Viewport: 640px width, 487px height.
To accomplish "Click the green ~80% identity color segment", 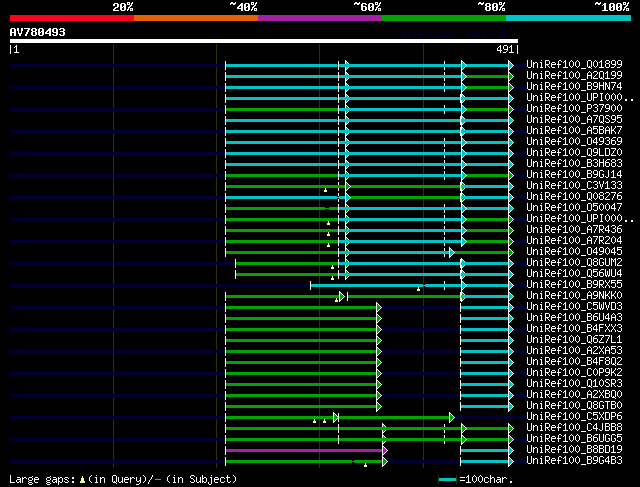I will pyautogui.click(x=444, y=18).
